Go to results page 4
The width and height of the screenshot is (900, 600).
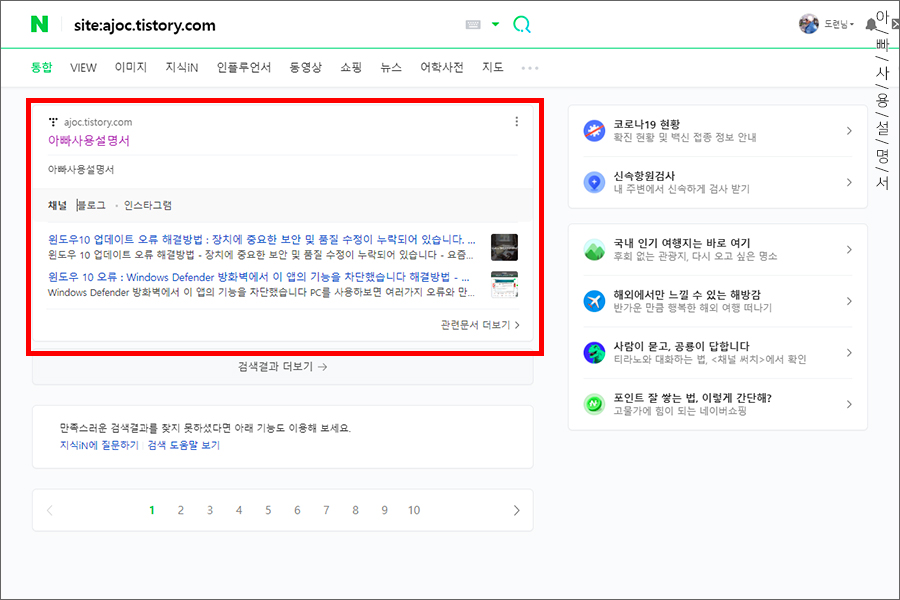239,510
